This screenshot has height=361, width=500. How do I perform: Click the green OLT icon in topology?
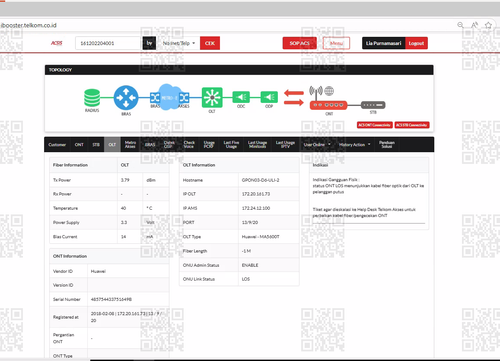(212, 97)
